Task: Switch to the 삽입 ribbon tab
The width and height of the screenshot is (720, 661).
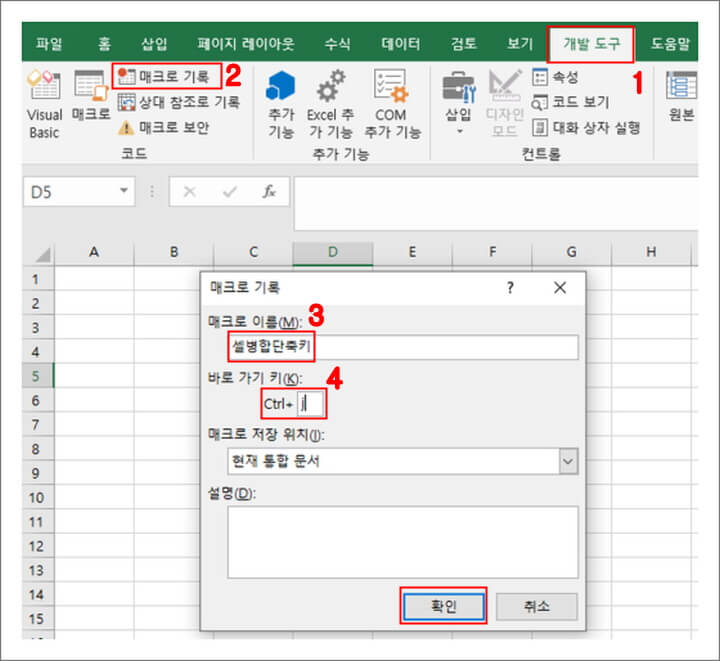Action: coord(154,44)
